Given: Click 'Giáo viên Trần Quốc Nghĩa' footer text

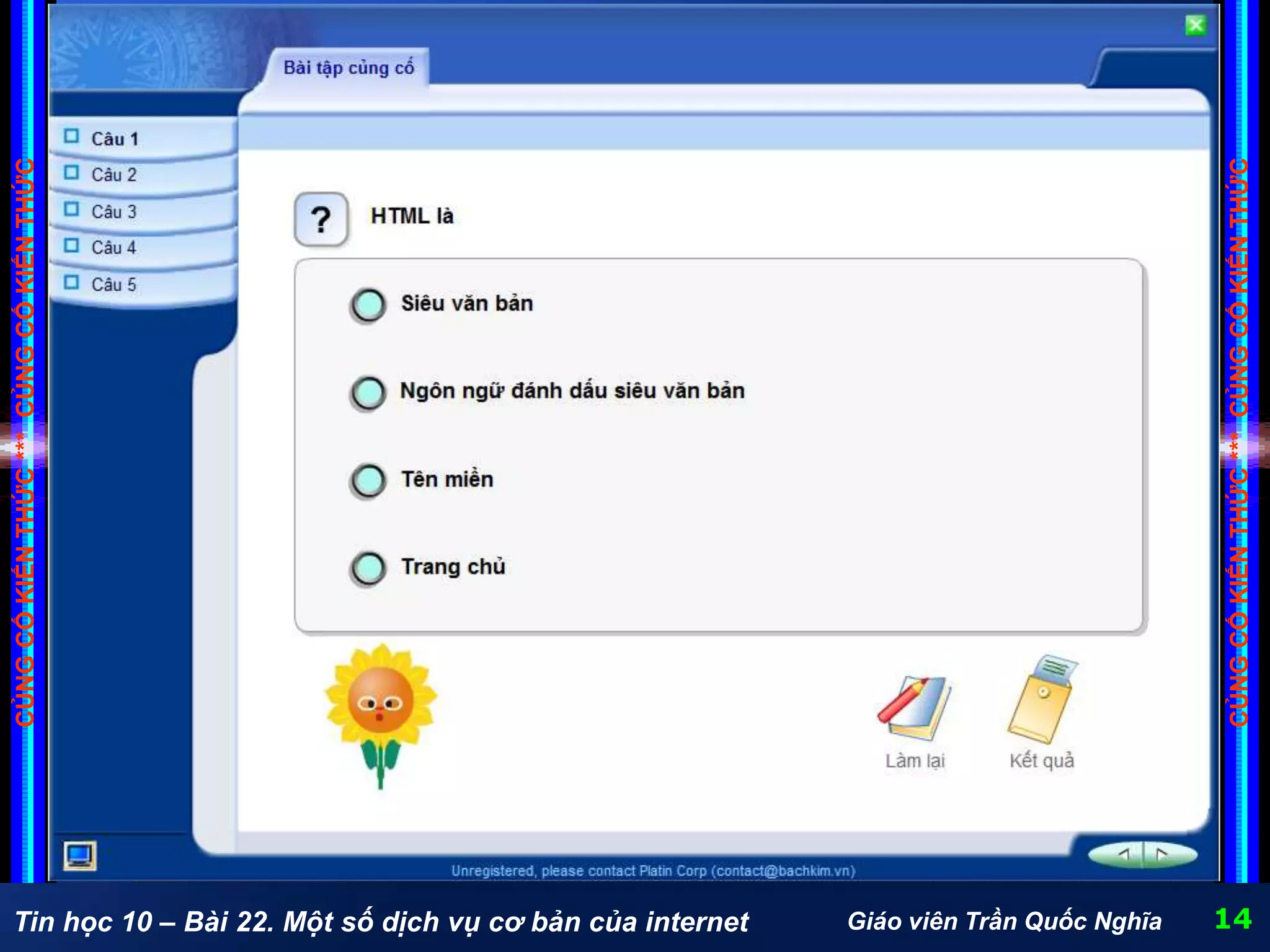Looking at the screenshot, I should pos(1004,922).
